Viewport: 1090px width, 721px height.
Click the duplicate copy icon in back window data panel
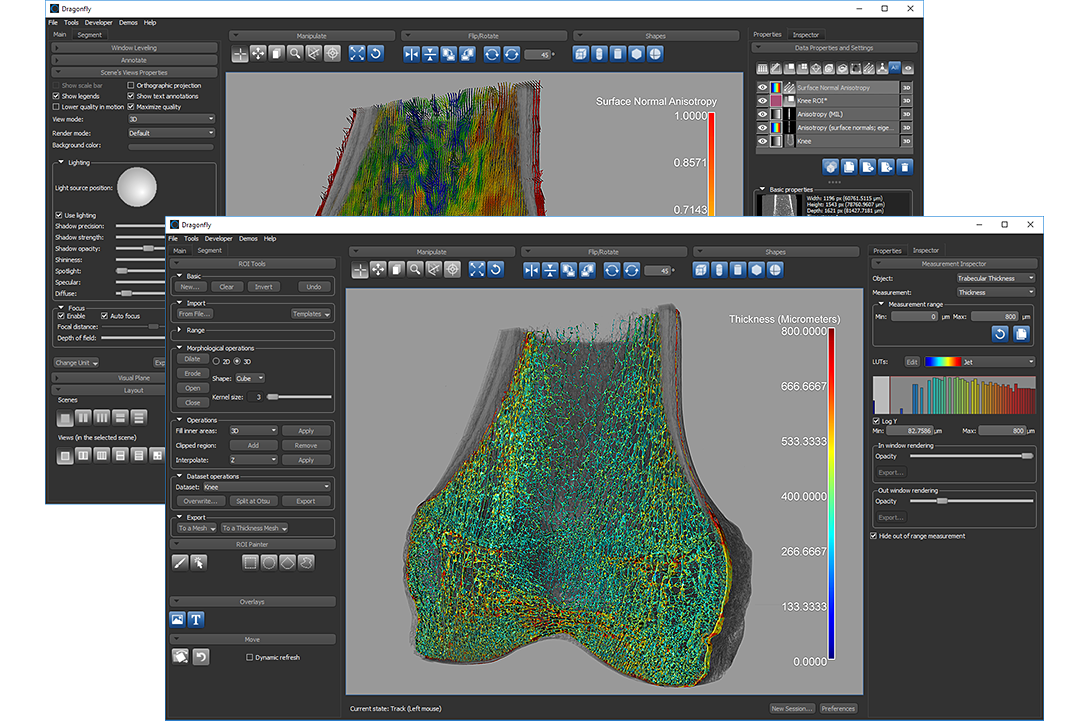[849, 167]
